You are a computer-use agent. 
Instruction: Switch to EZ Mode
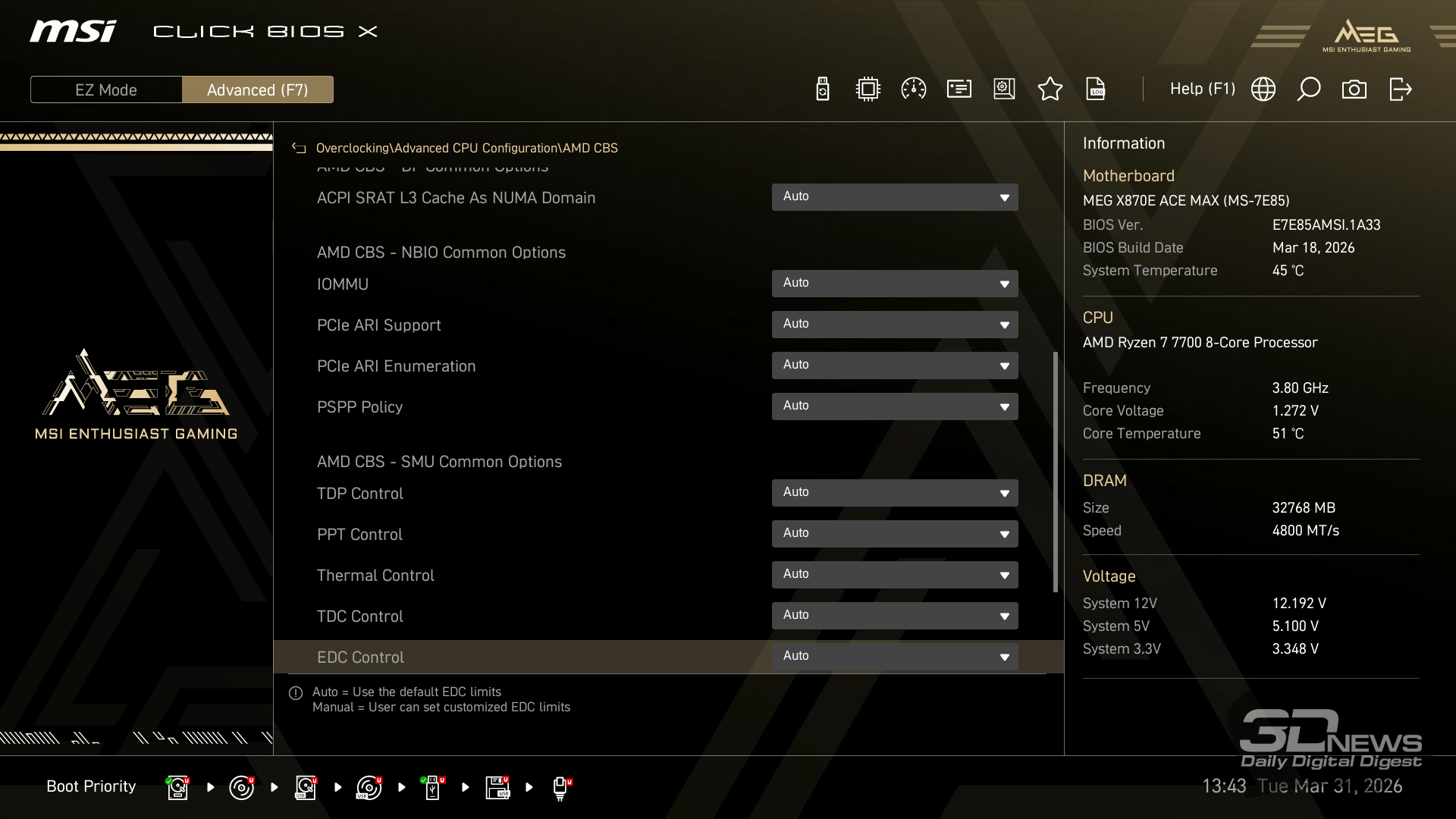coord(106,89)
